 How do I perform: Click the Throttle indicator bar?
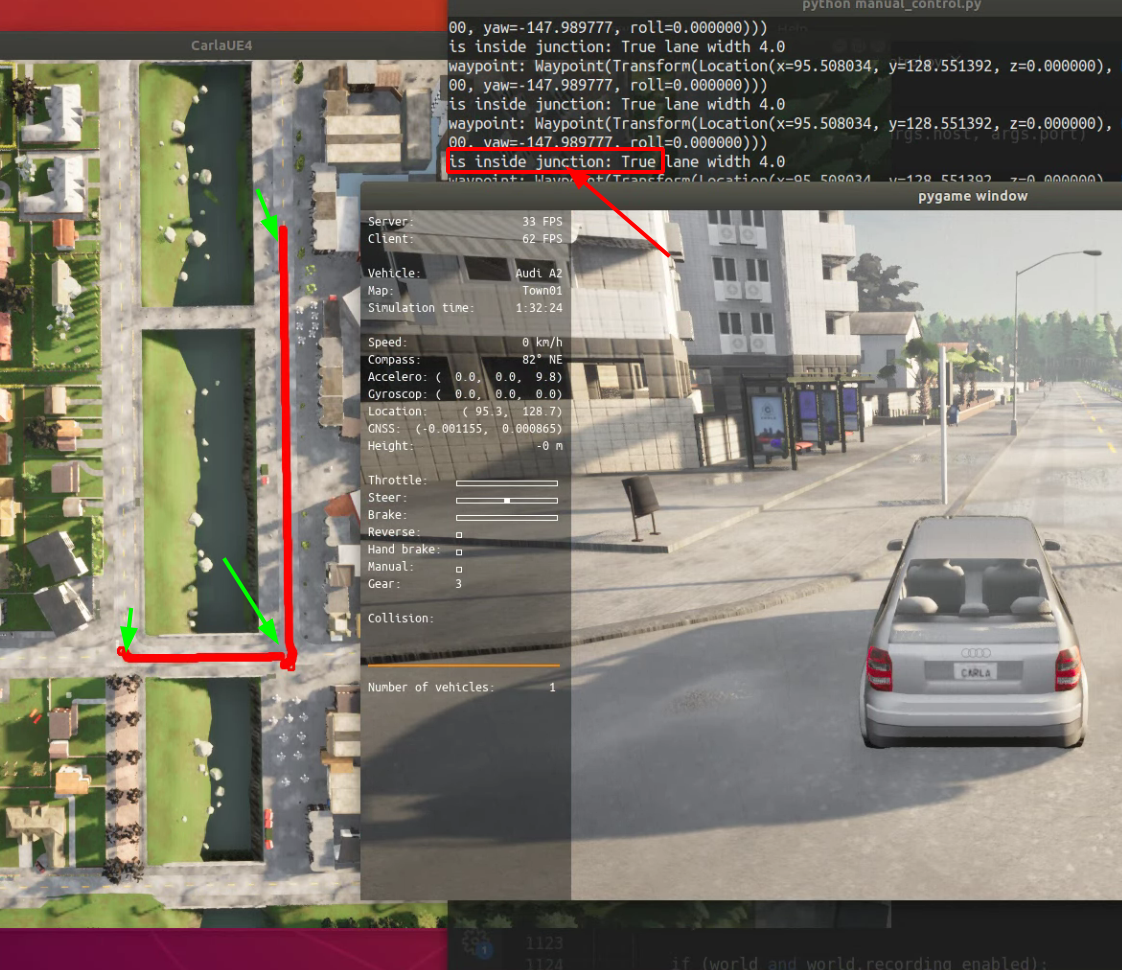(x=506, y=483)
